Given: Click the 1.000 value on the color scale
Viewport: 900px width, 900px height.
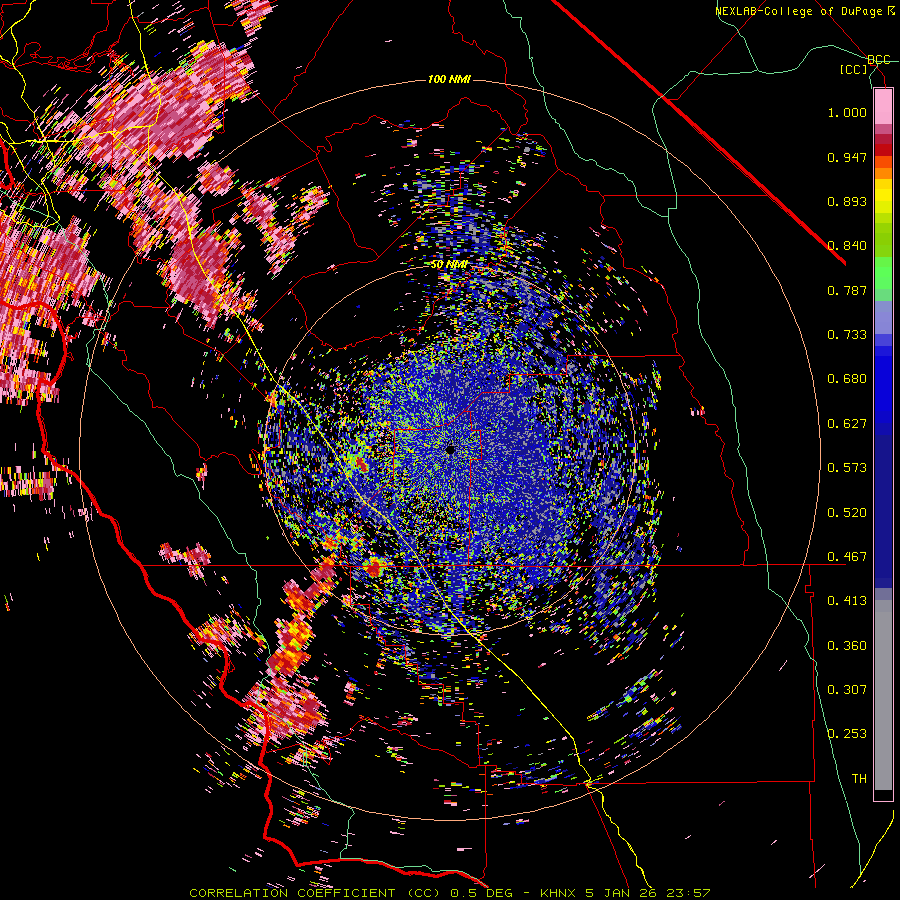Looking at the screenshot, I should [x=847, y=112].
